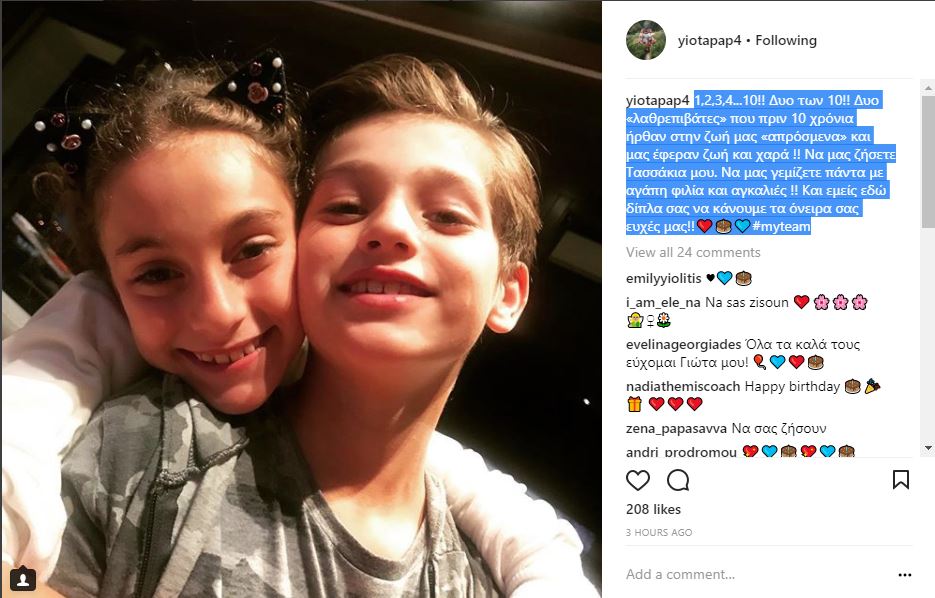Image resolution: width=935 pixels, height=598 pixels.
Task: View the 208 likes list
Action: click(x=653, y=509)
